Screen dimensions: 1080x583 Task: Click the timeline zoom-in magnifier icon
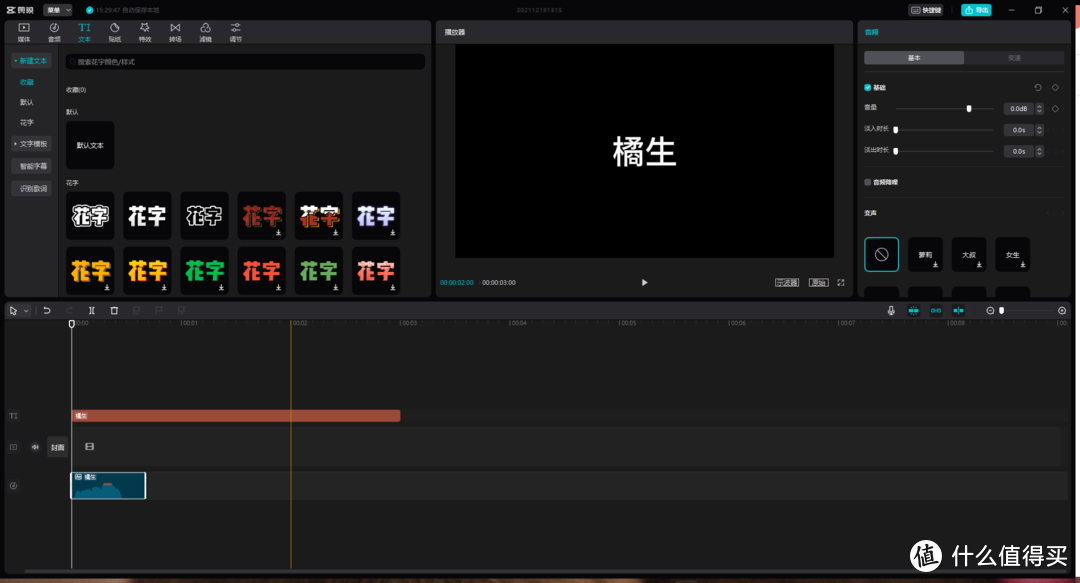[1062, 311]
